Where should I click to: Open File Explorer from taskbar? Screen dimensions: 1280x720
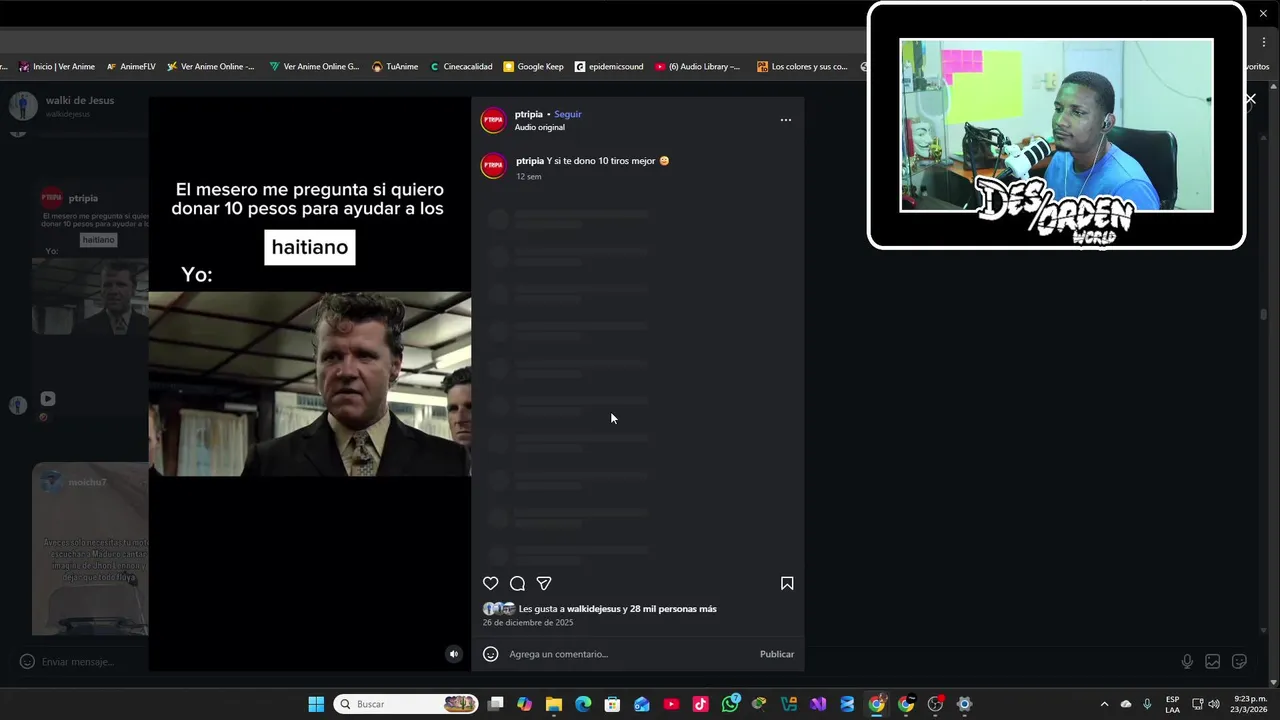[x=554, y=704]
